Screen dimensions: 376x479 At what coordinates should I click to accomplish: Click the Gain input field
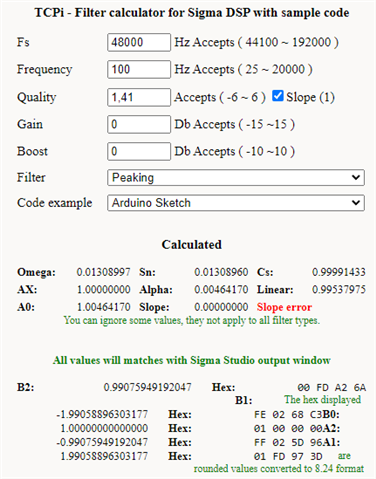(x=139, y=124)
